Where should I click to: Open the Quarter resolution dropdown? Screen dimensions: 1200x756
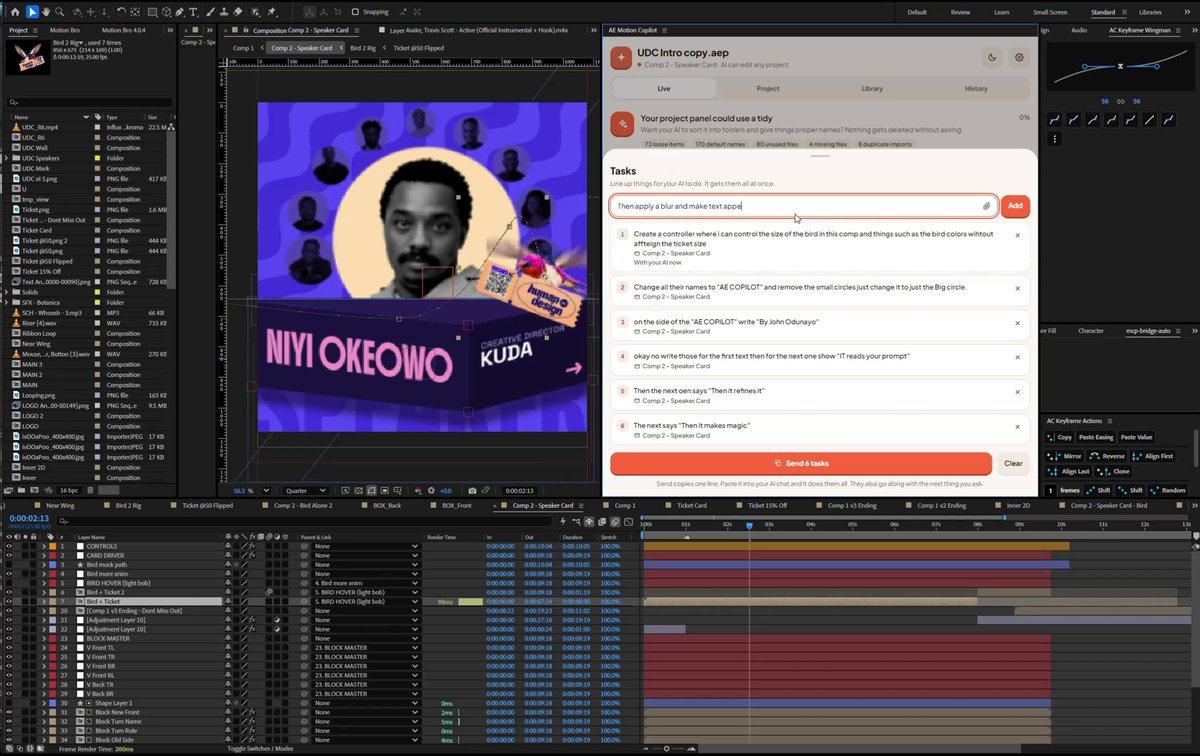click(x=305, y=491)
